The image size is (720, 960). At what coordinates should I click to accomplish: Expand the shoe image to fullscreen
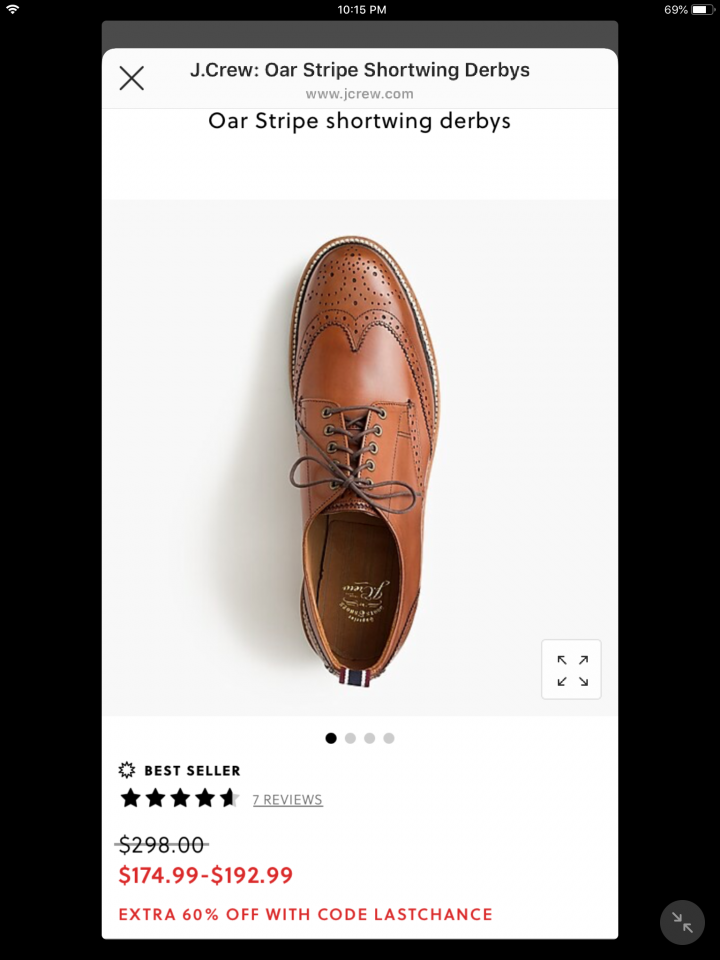(x=571, y=669)
